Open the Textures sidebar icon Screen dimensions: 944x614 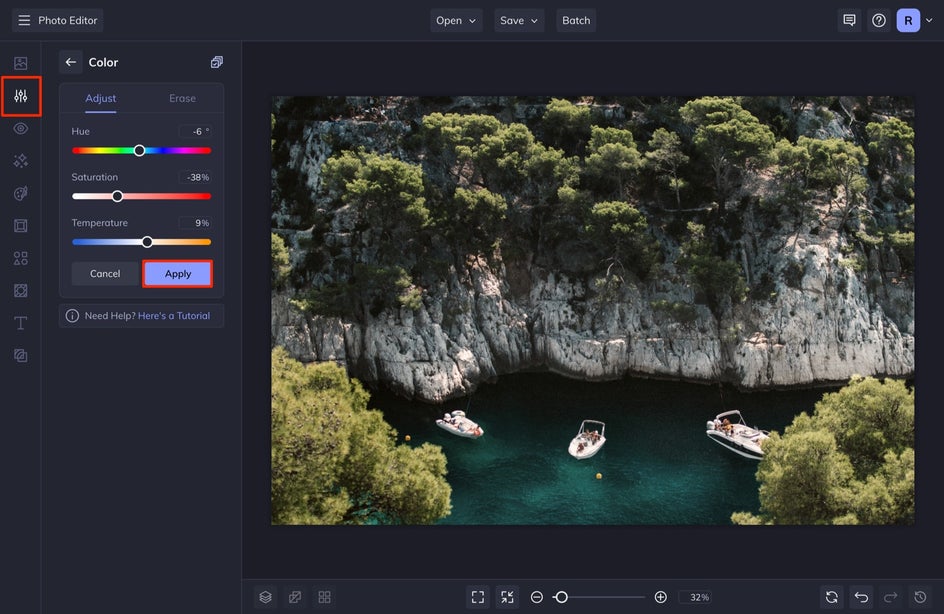[x=20, y=291]
